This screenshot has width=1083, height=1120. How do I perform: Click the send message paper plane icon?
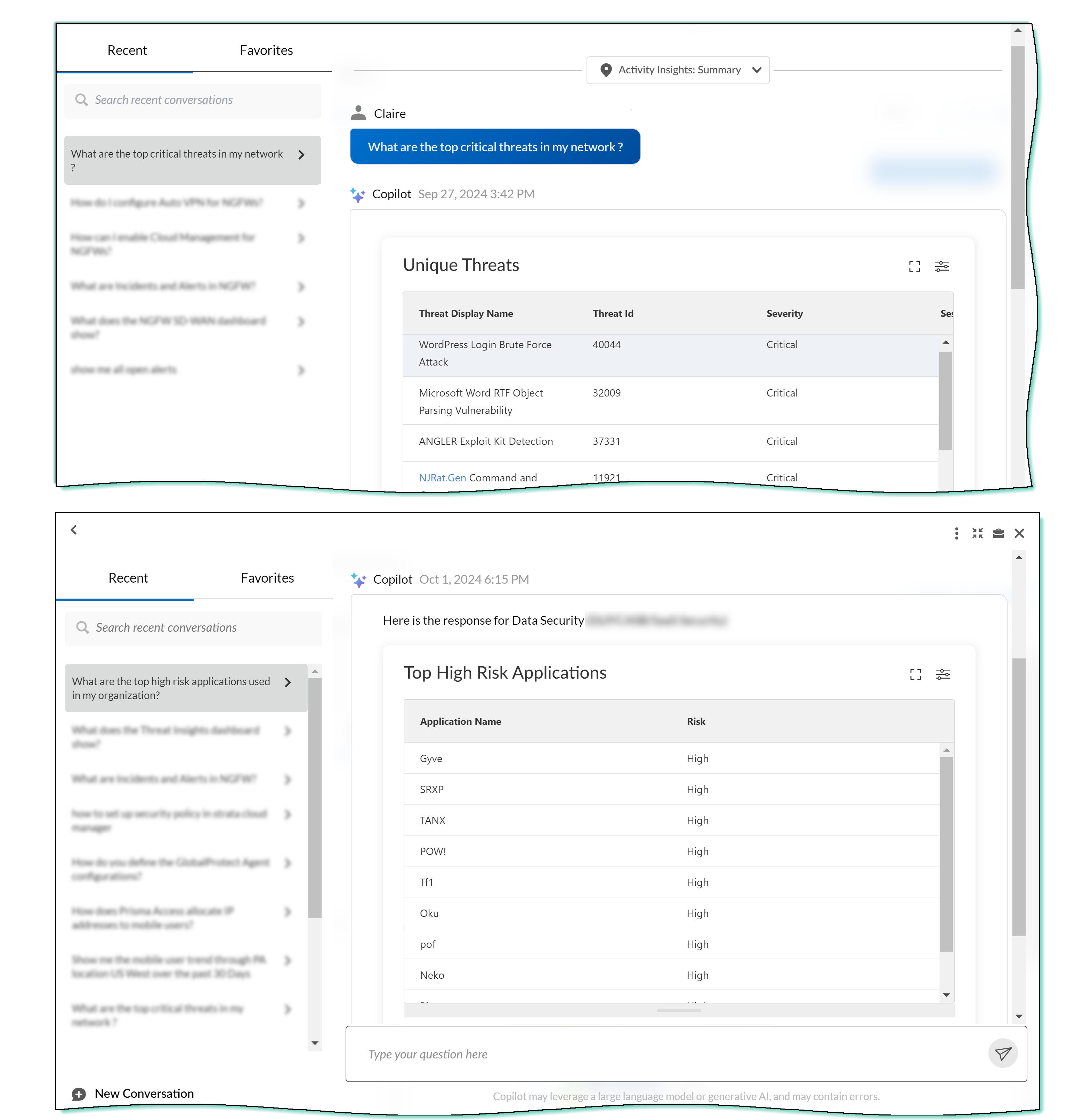pos(1003,1053)
